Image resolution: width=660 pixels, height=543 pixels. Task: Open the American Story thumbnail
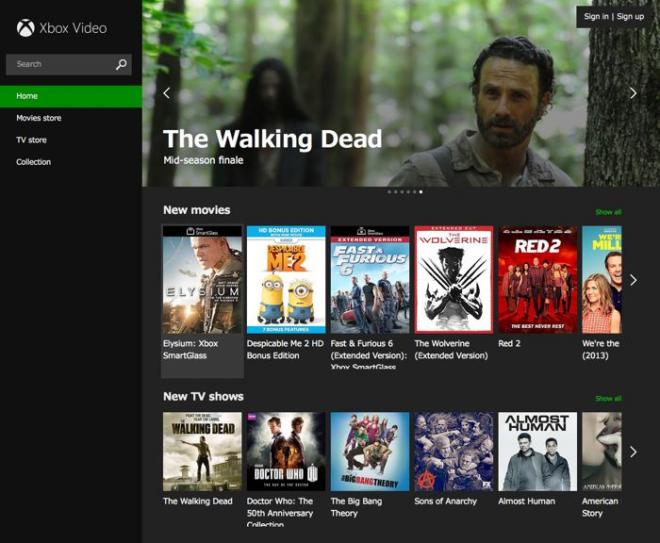click(602, 452)
